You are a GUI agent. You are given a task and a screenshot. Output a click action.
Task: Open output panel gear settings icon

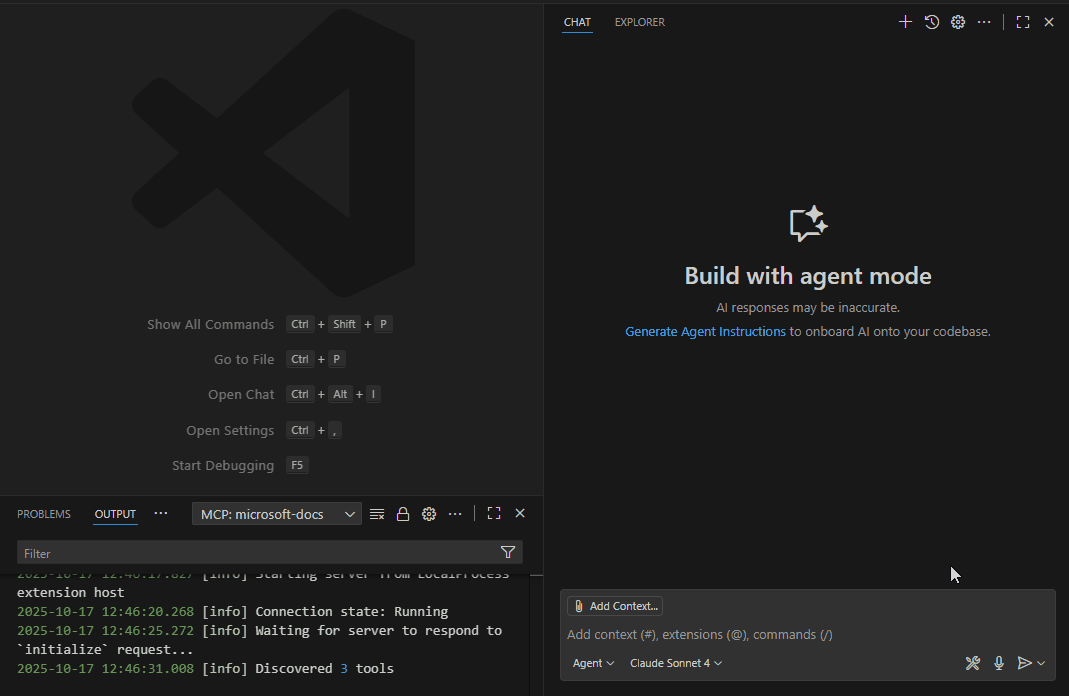(429, 514)
